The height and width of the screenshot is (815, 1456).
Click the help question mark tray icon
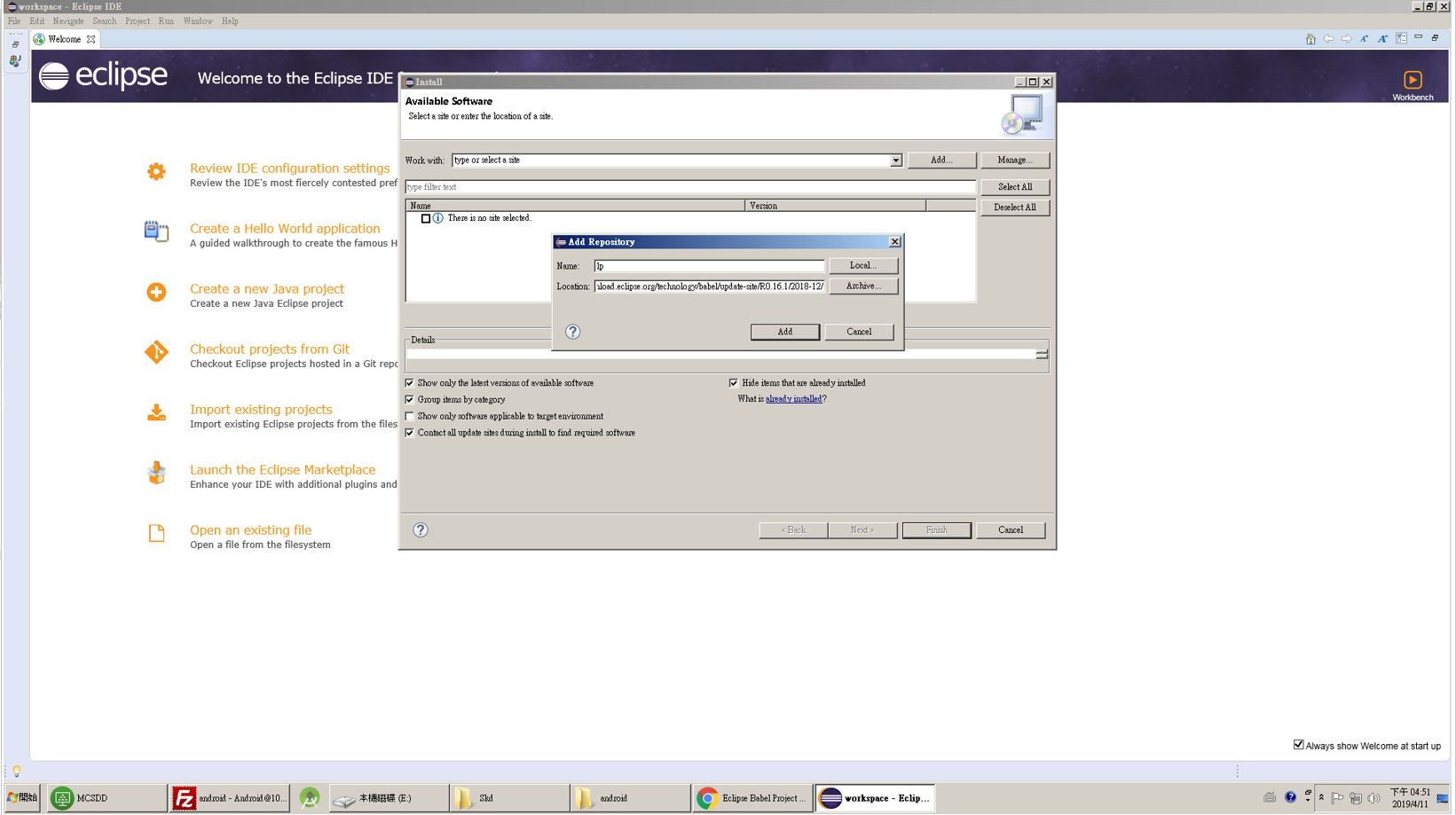click(x=1290, y=798)
